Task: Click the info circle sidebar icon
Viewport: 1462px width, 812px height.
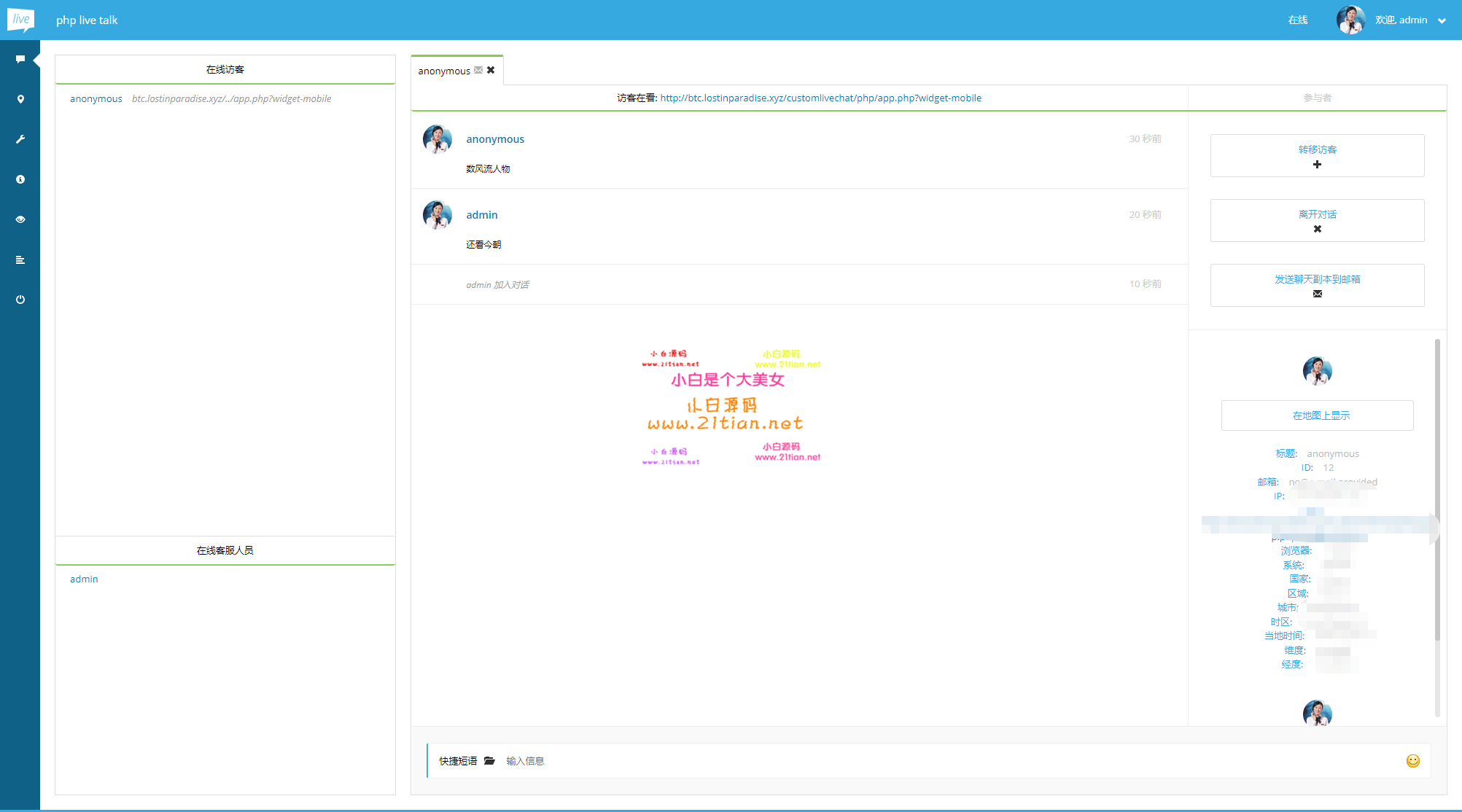Action: 20,179
